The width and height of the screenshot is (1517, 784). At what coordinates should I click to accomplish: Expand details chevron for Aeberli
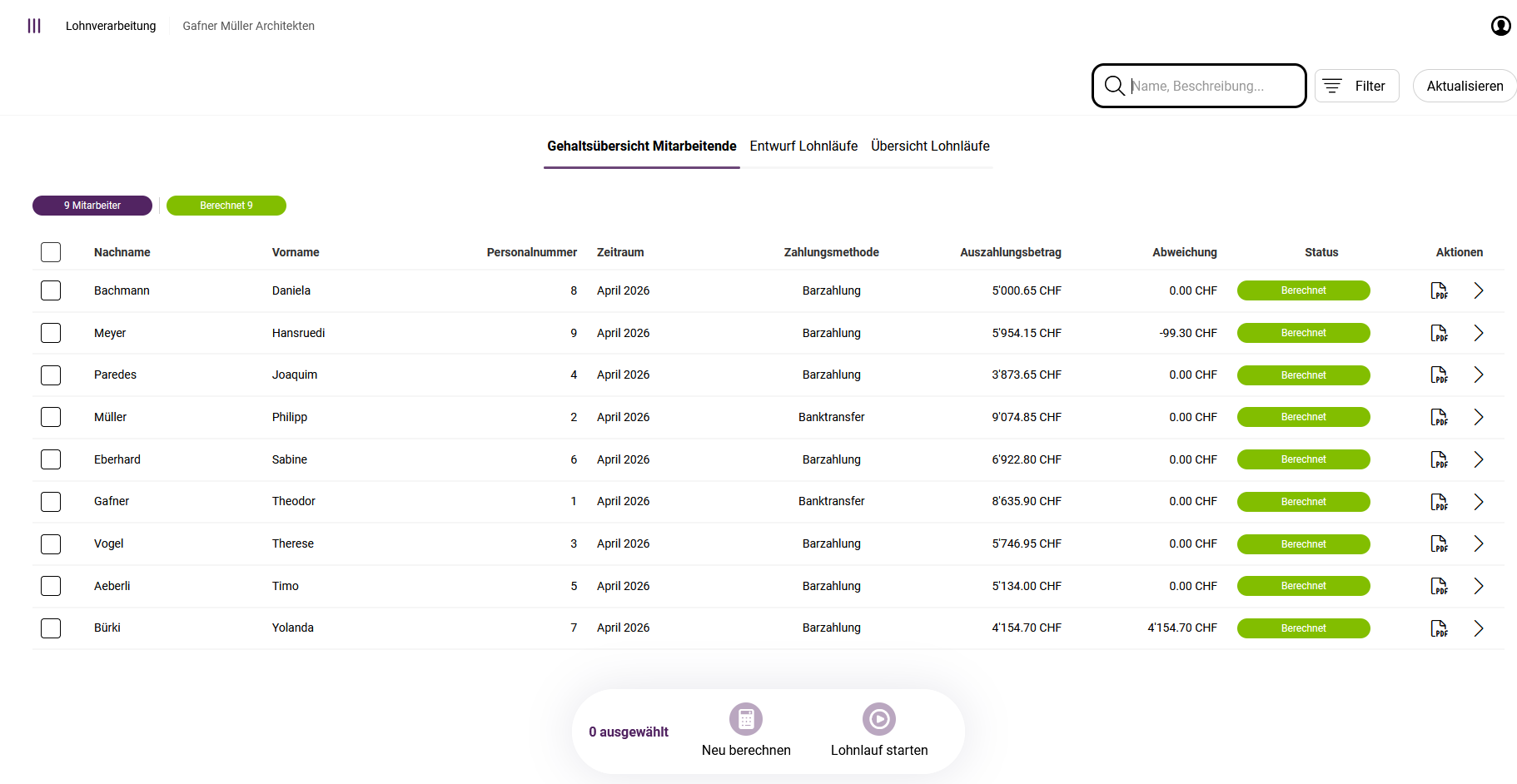point(1479,586)
